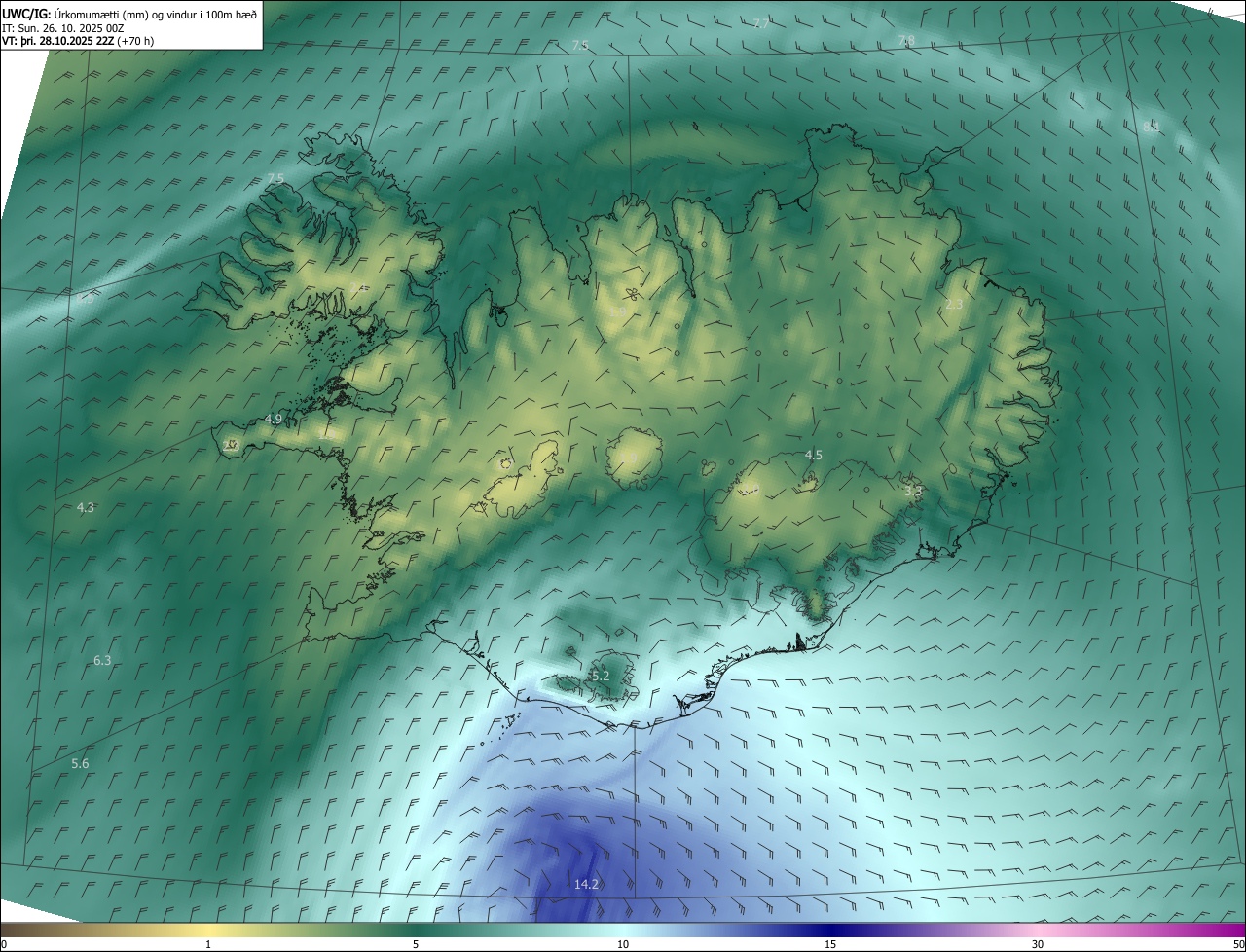Click the 14.2 maximum precipitation value

tap(586, 884)
